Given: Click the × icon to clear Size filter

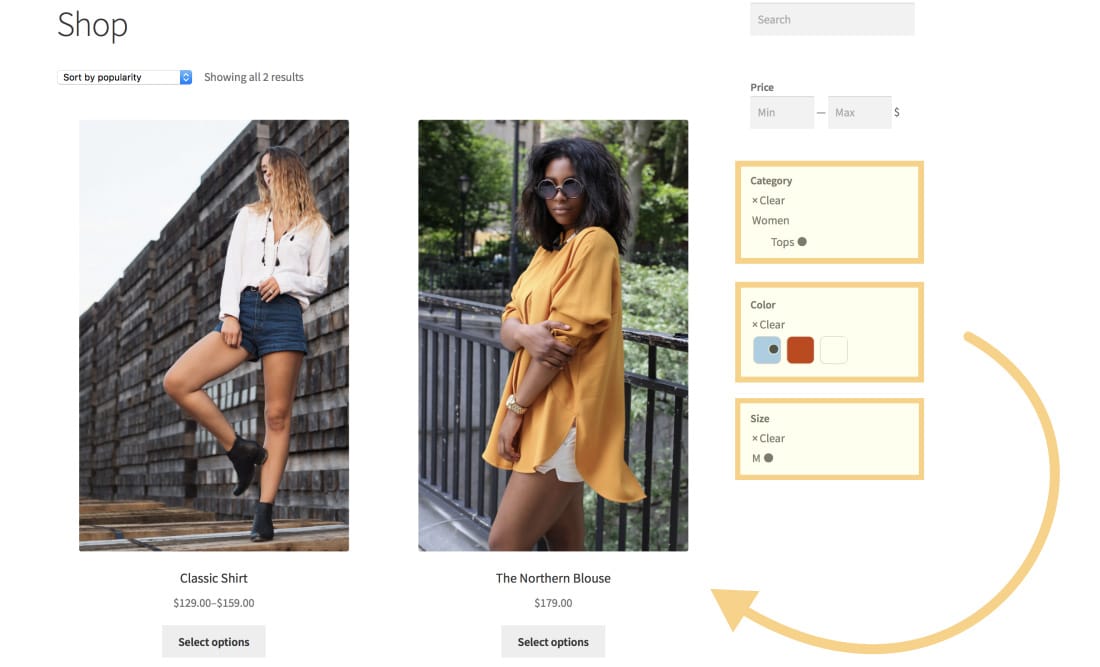Looking at the screenshot, I should pyautogui.click(x=755, y=438).
